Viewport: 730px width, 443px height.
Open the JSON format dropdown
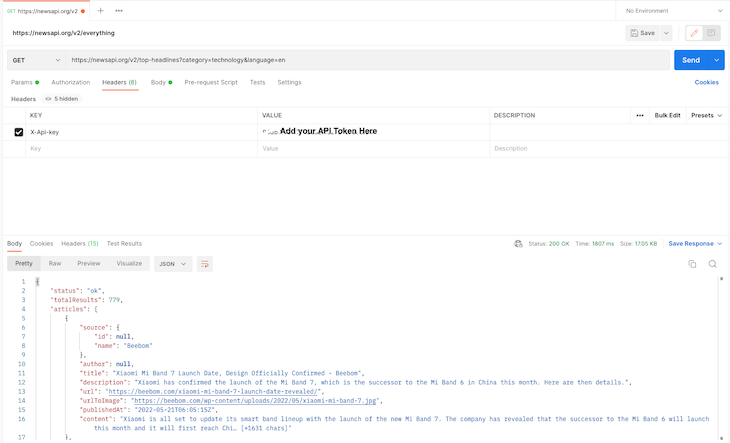coord(173,264)
